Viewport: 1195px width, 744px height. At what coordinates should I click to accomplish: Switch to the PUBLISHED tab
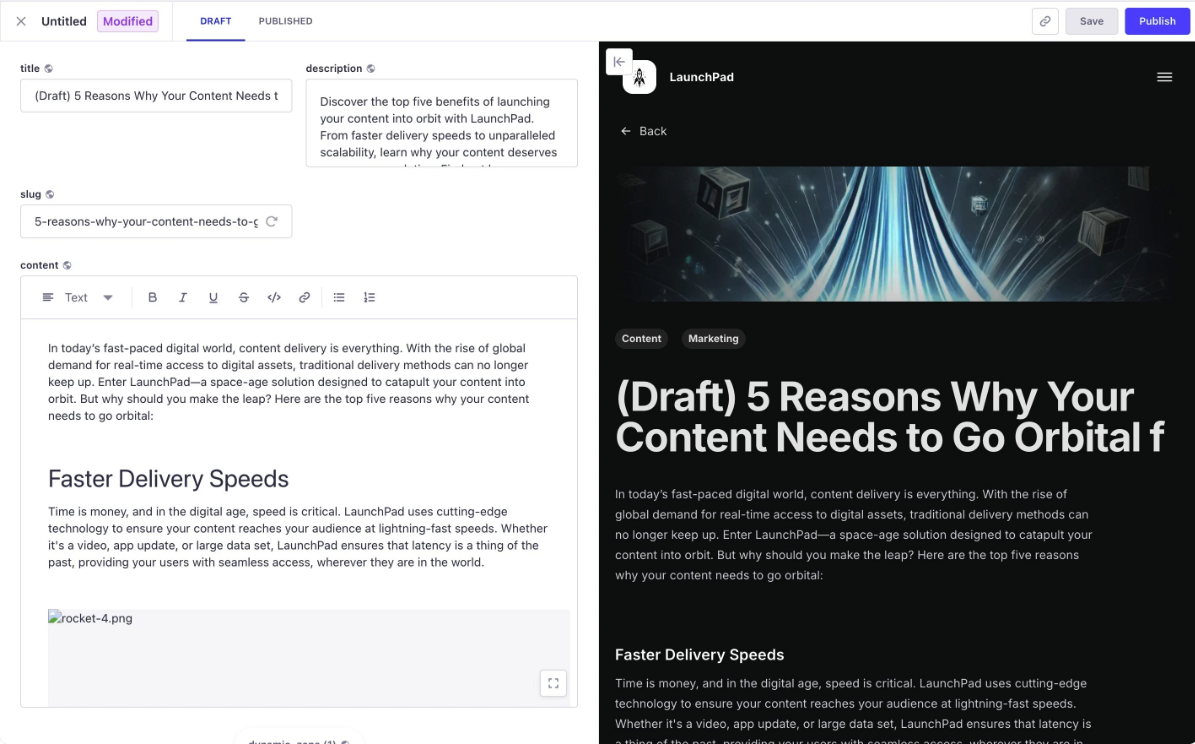285,21
